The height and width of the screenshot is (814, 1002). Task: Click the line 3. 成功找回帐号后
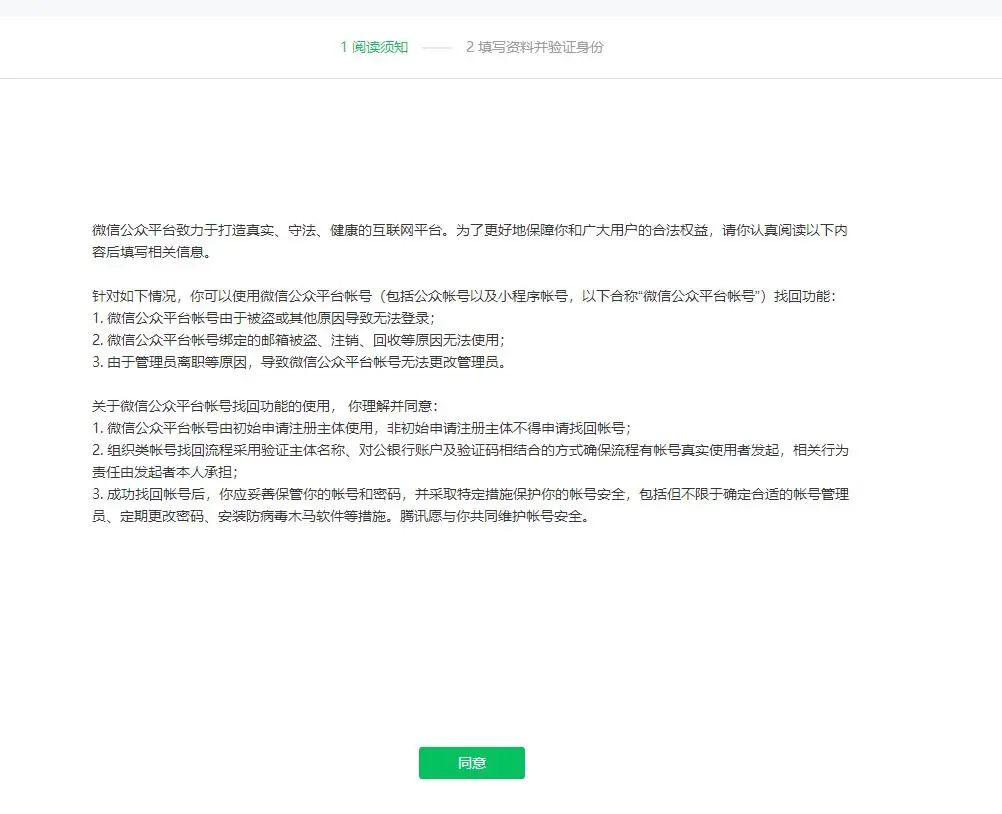point(470,495)
